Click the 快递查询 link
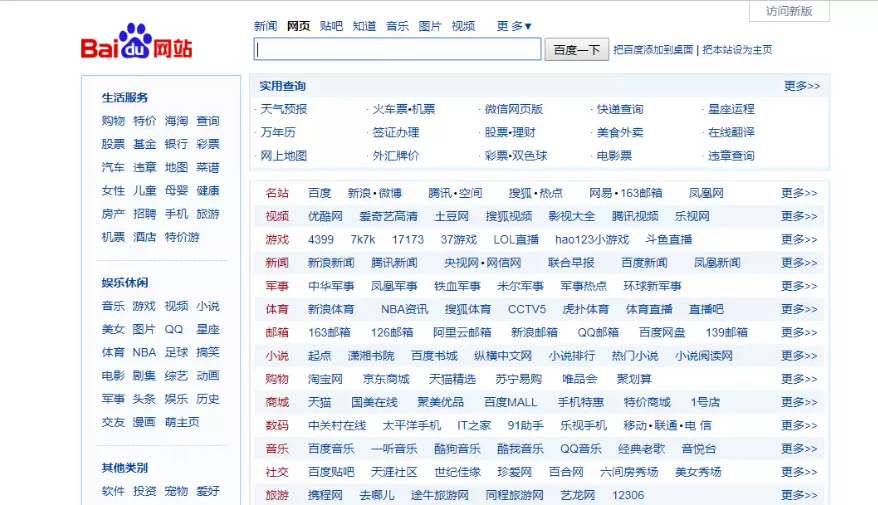Viewport: 878px width, 505px height. [620, 109]
